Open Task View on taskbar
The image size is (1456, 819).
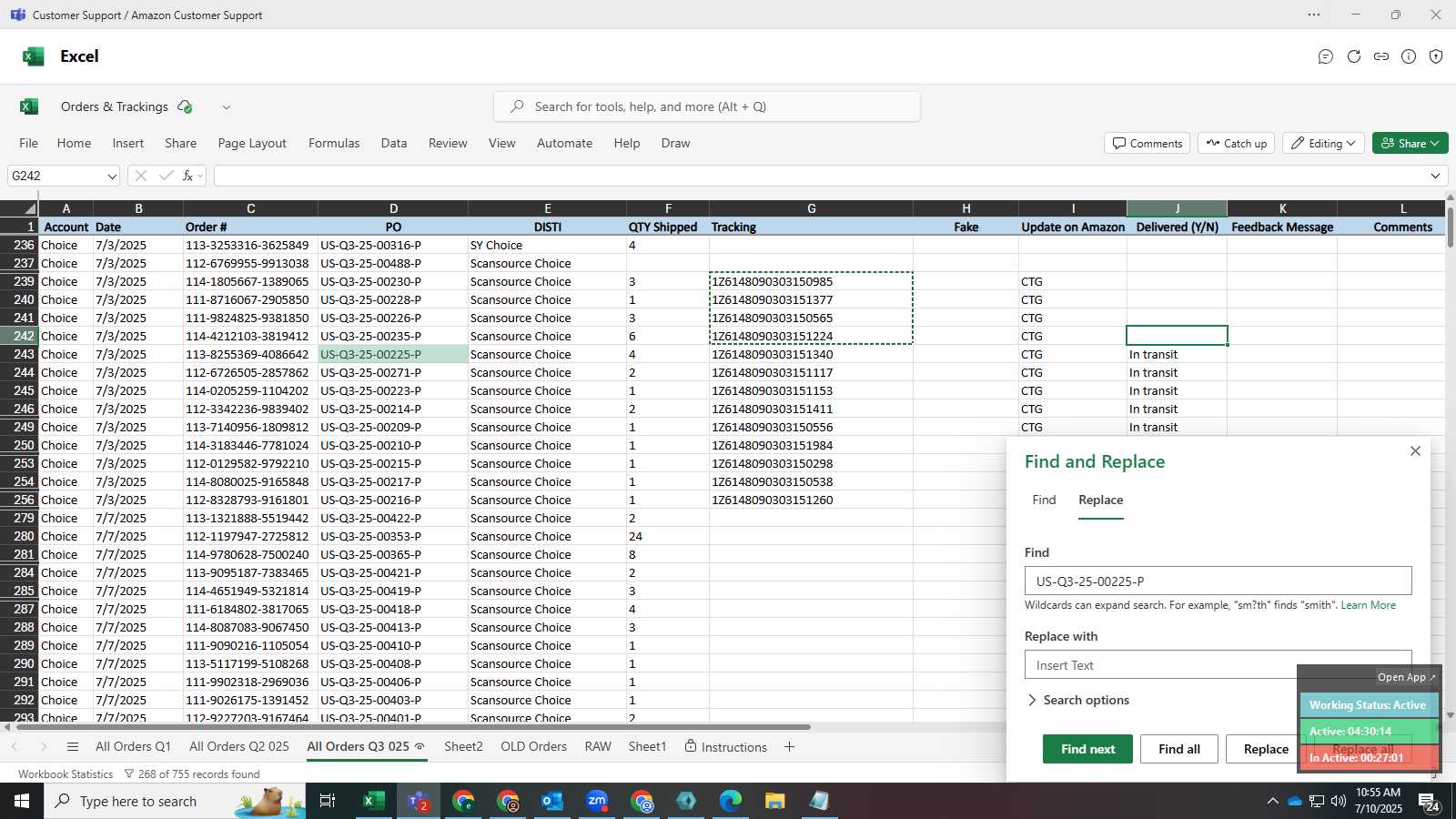pos(328,801)
